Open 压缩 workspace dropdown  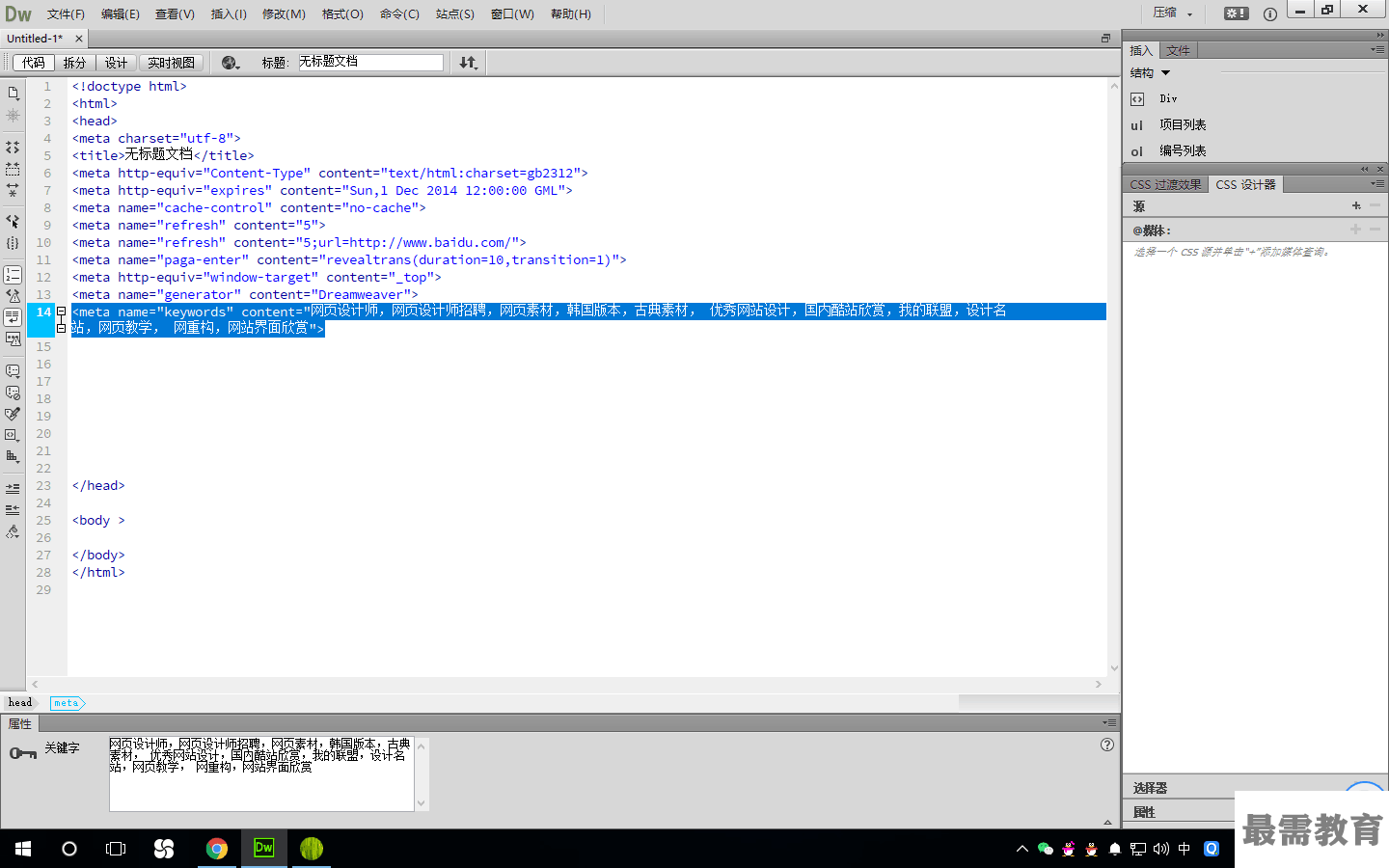tap(1173, 14)
